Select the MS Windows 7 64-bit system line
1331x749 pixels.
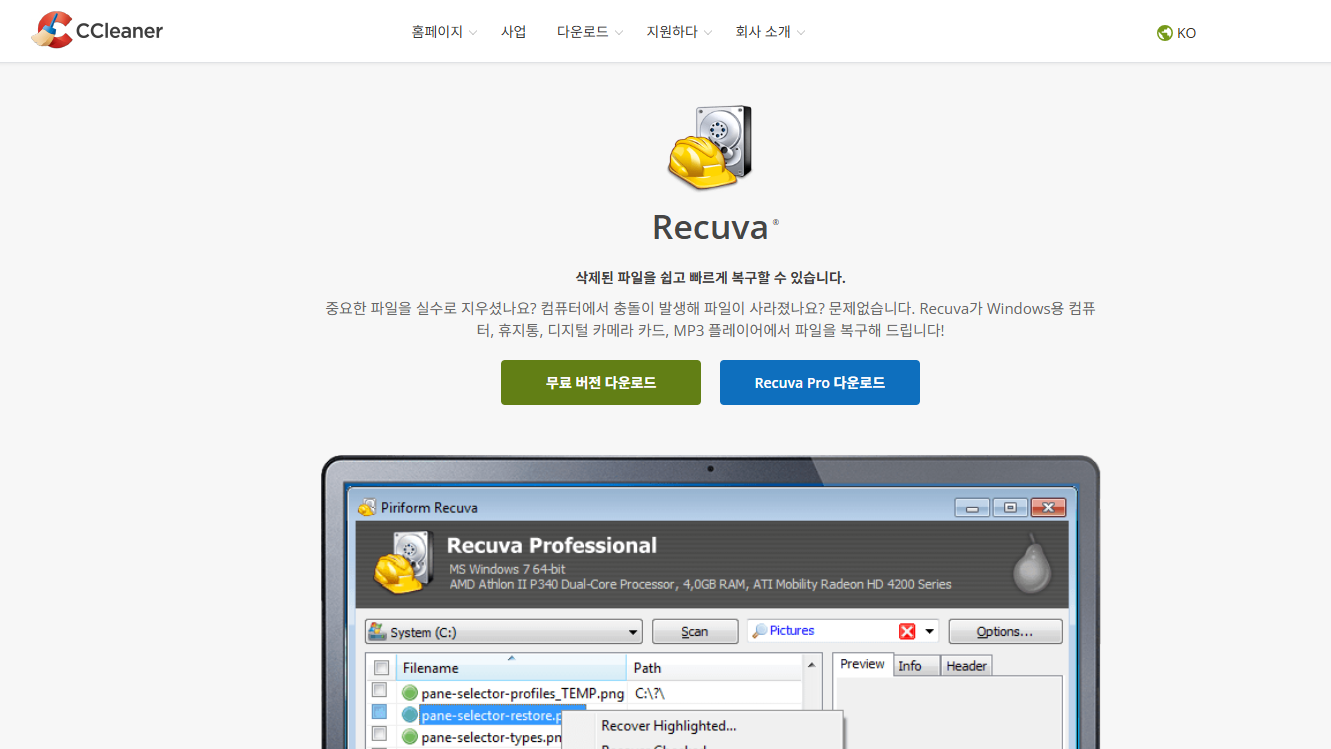pos(507,569)
